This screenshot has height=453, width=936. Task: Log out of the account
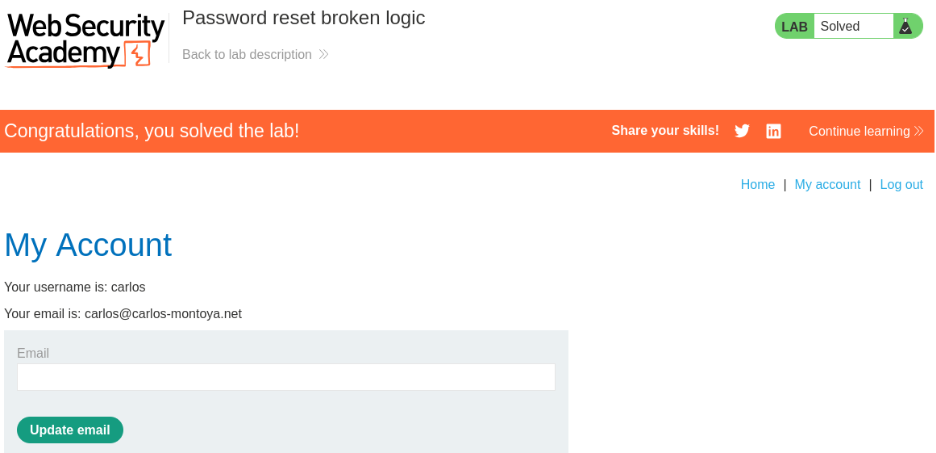coord(901,185)
